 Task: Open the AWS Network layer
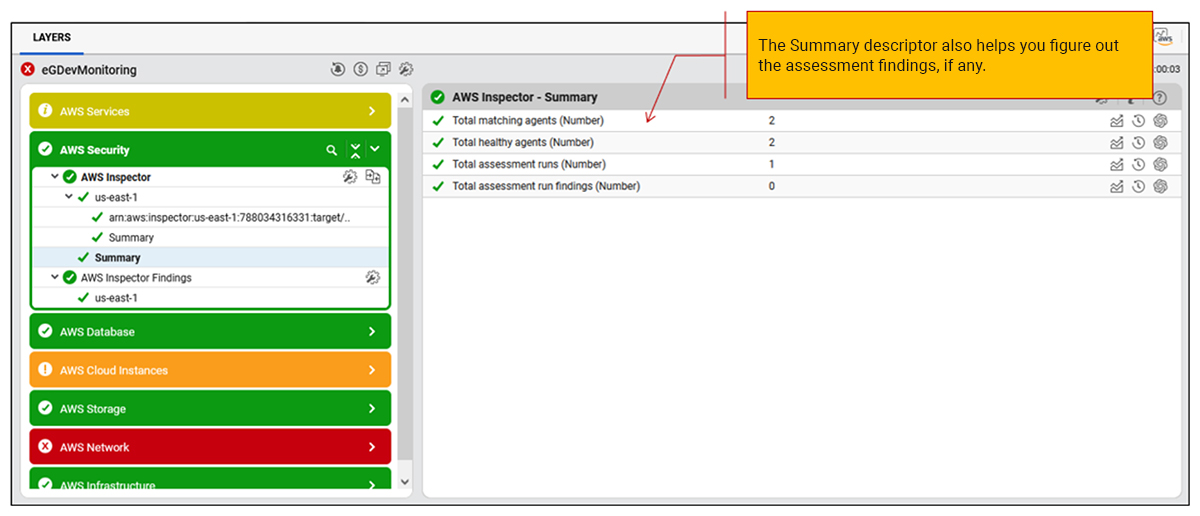(x=210, y=447)
